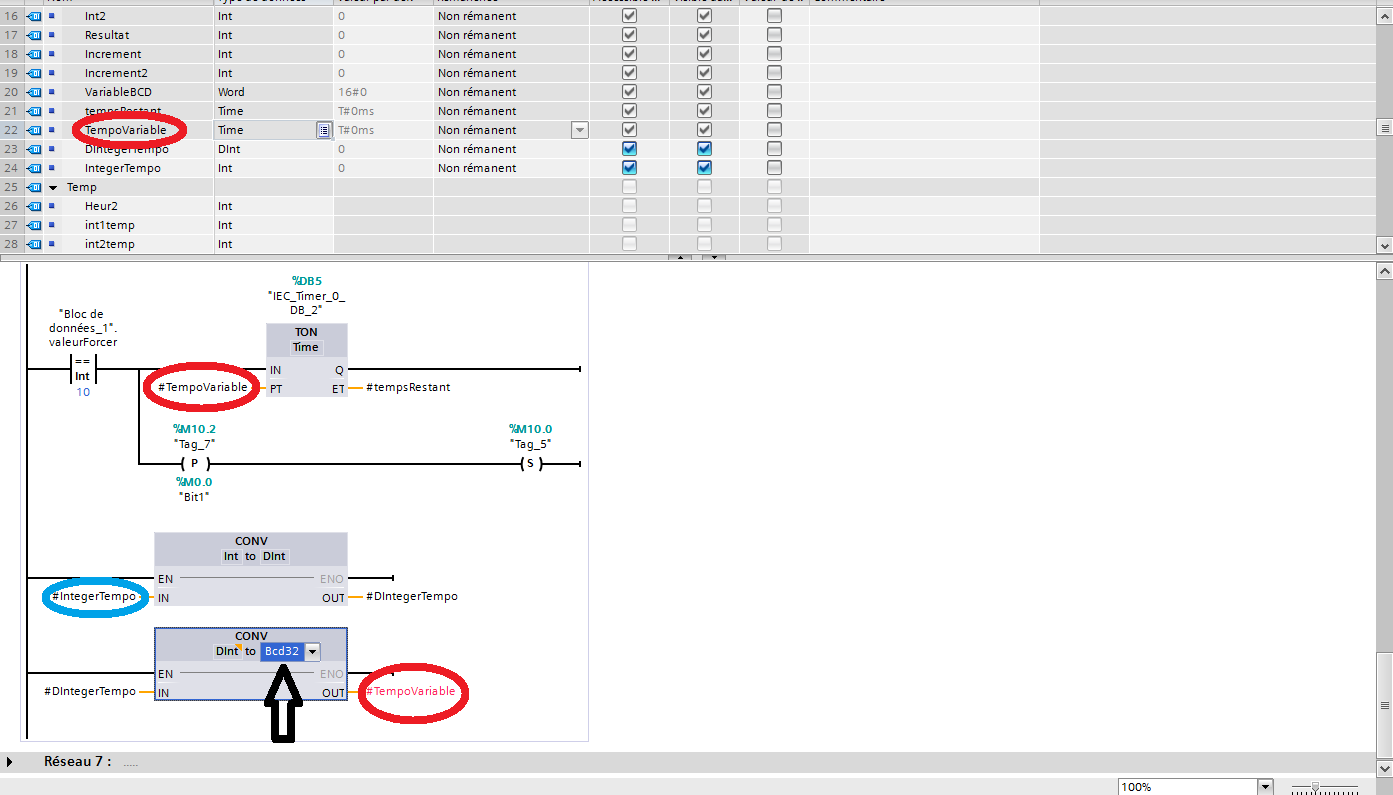
Task: Click the 16#0 default value cell
Action: (x=383, y=92)
